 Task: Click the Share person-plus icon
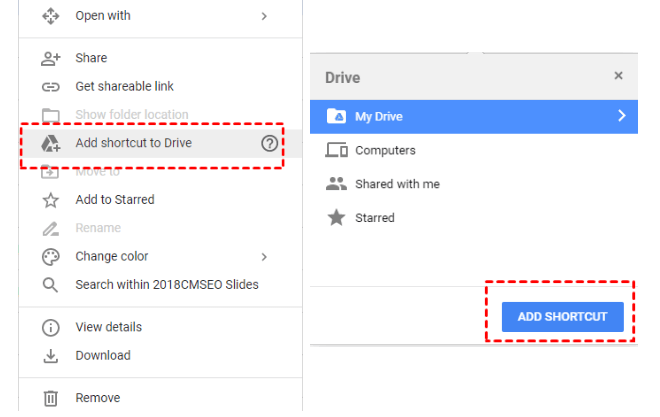tap(51, 58)
